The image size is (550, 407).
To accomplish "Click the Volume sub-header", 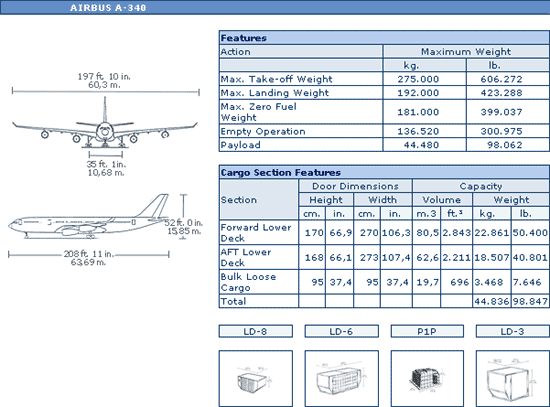I will tap(442, 200).
